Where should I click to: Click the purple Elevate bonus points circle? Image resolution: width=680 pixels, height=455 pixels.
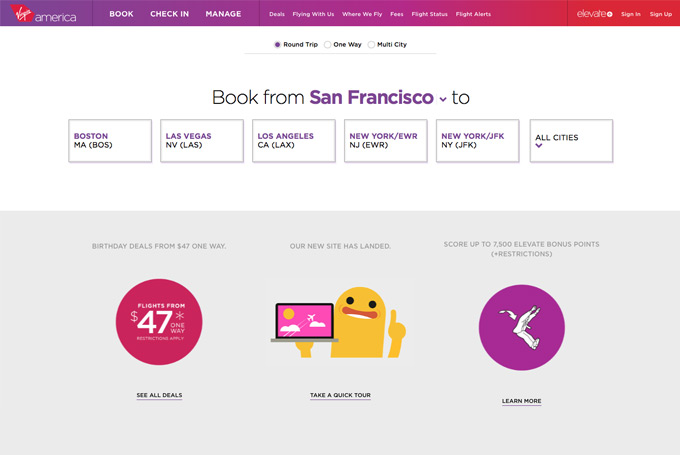522,327
